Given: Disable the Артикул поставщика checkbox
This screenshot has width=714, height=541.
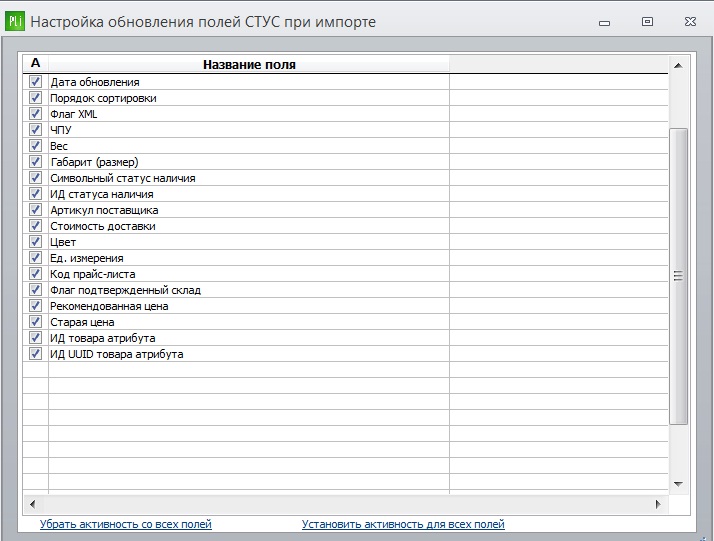Looking at the screenshot, I should tap(35, 209).
